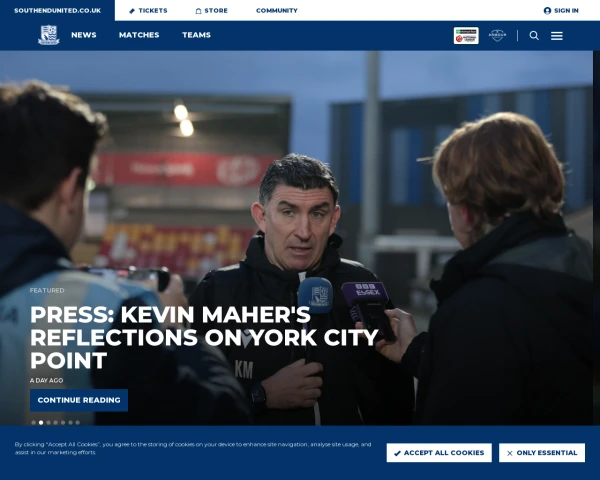
Task: Go to the Community link
Action: point(277,11)
